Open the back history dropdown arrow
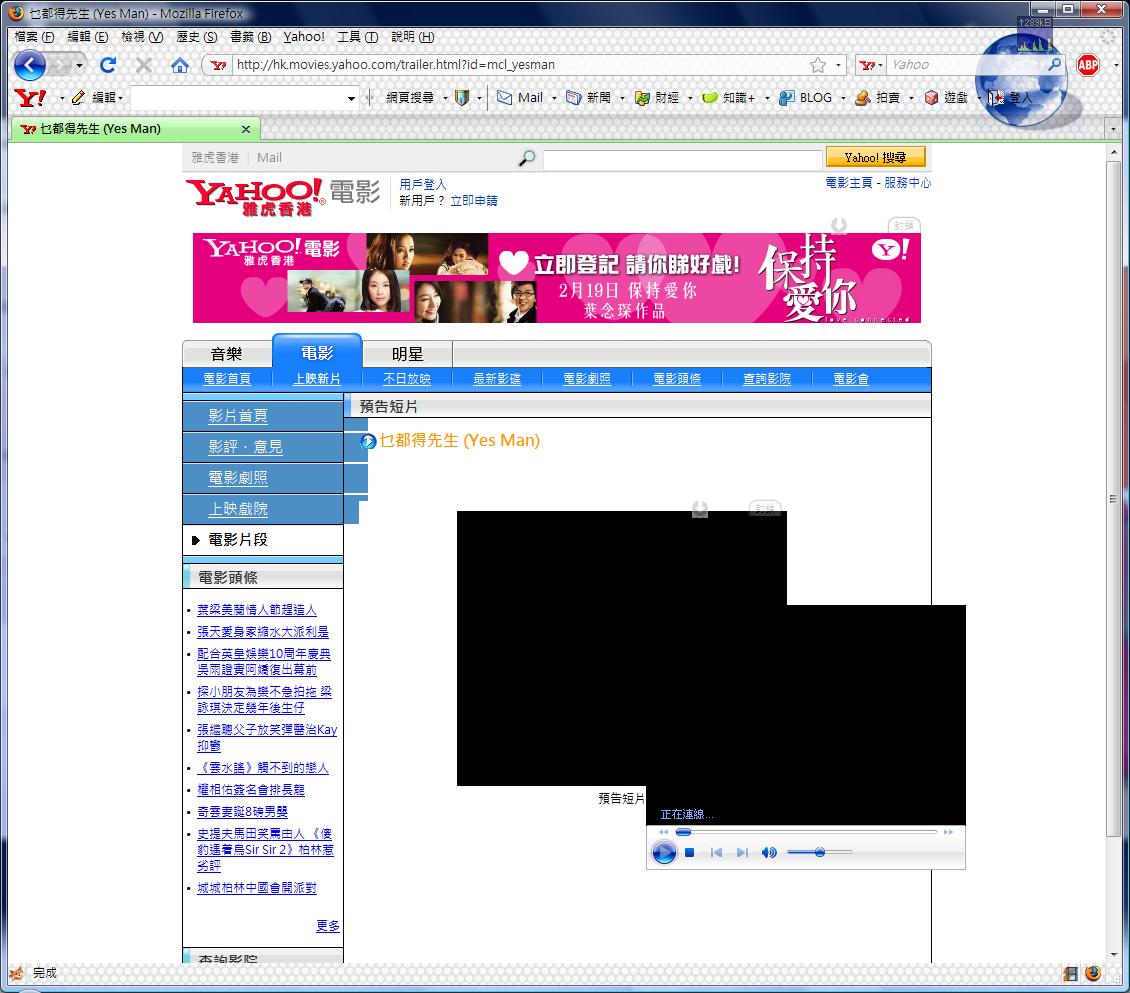Image resolution: width=1130 pixels, height=993 pixels. tap(79, 66)
